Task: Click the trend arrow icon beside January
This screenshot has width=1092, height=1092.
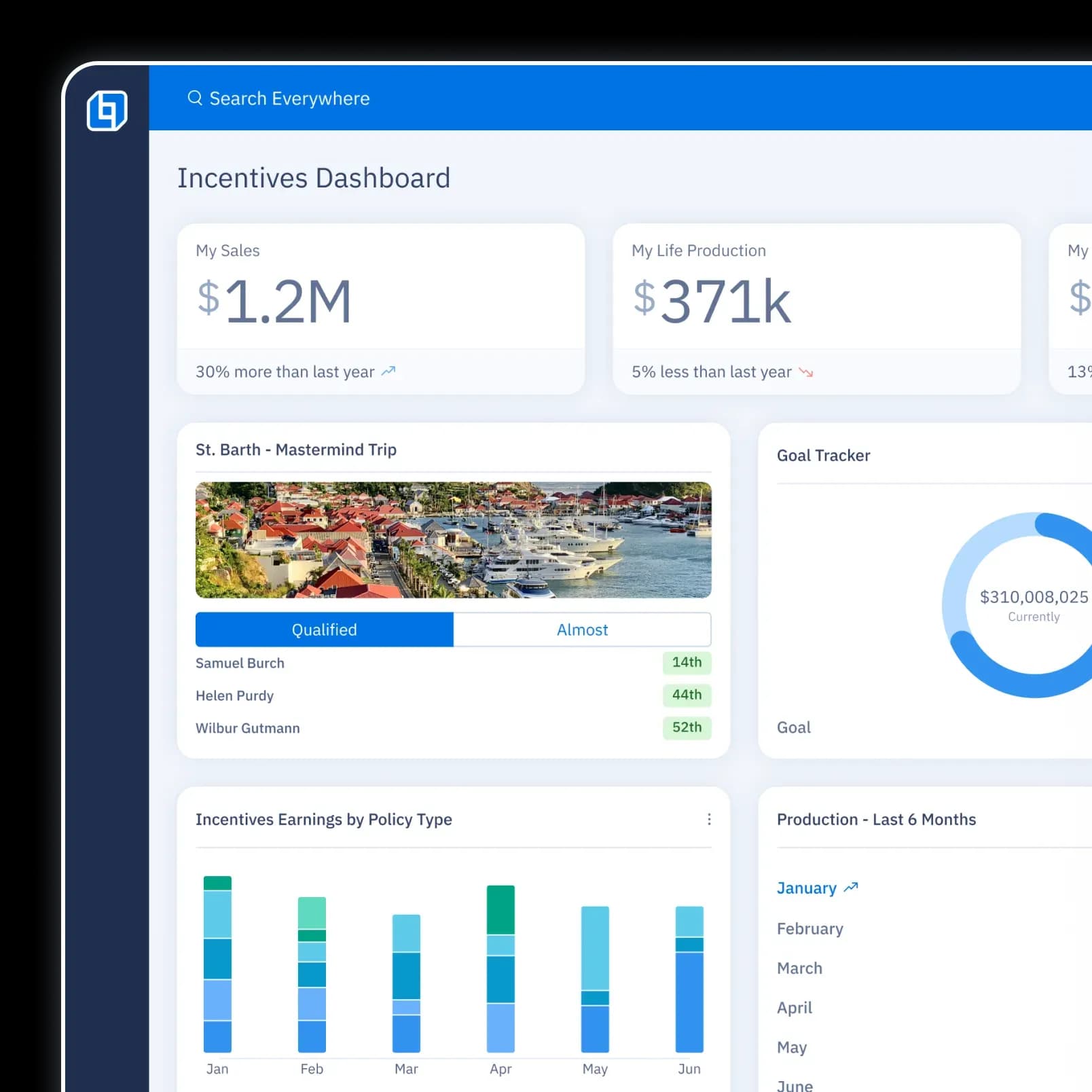Action: pyautogui.click(x=850, y=887)
